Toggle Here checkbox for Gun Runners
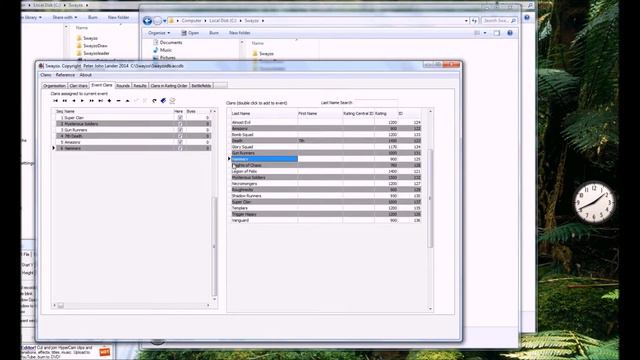 pyautogui.click(x=180, y=130)
